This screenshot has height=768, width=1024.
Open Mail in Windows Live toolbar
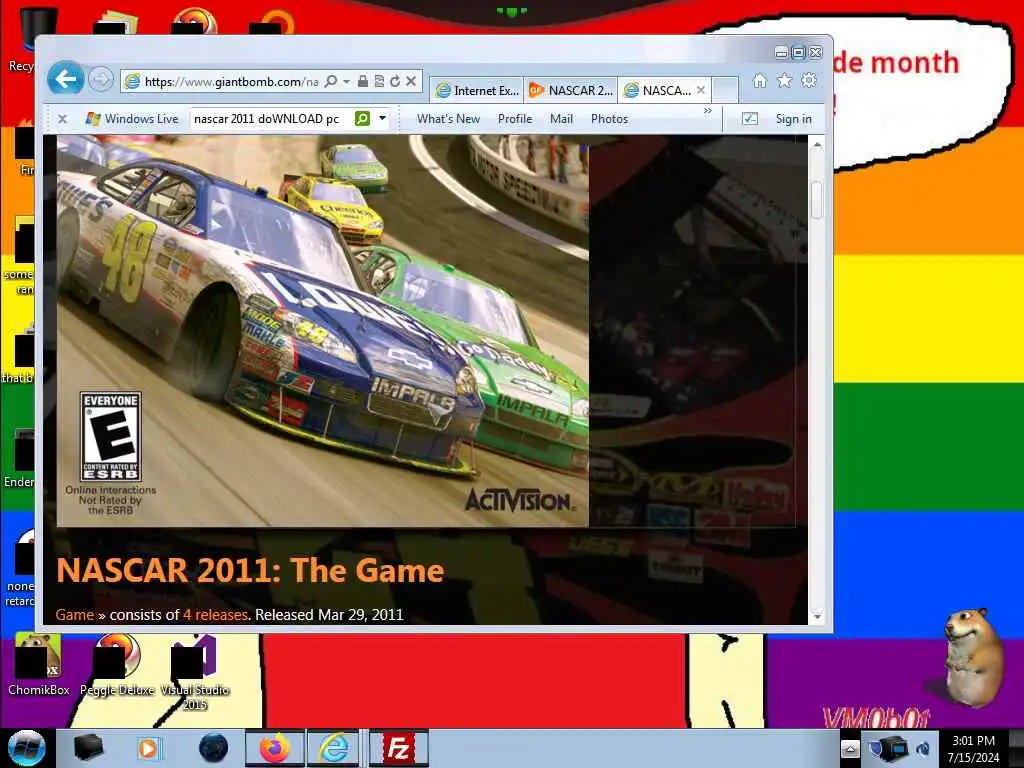pyautogui.click(x=561, y=119)
